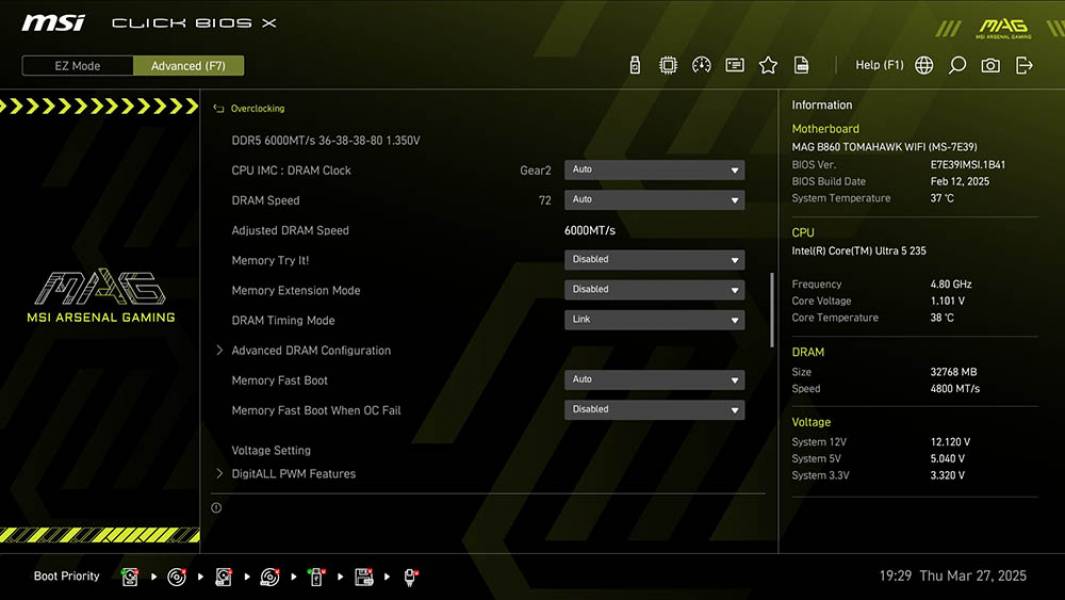Open the Memory Extension Mode dropdown
Viewport: 1065px width, 600px height.
click(x=654, y=289)
